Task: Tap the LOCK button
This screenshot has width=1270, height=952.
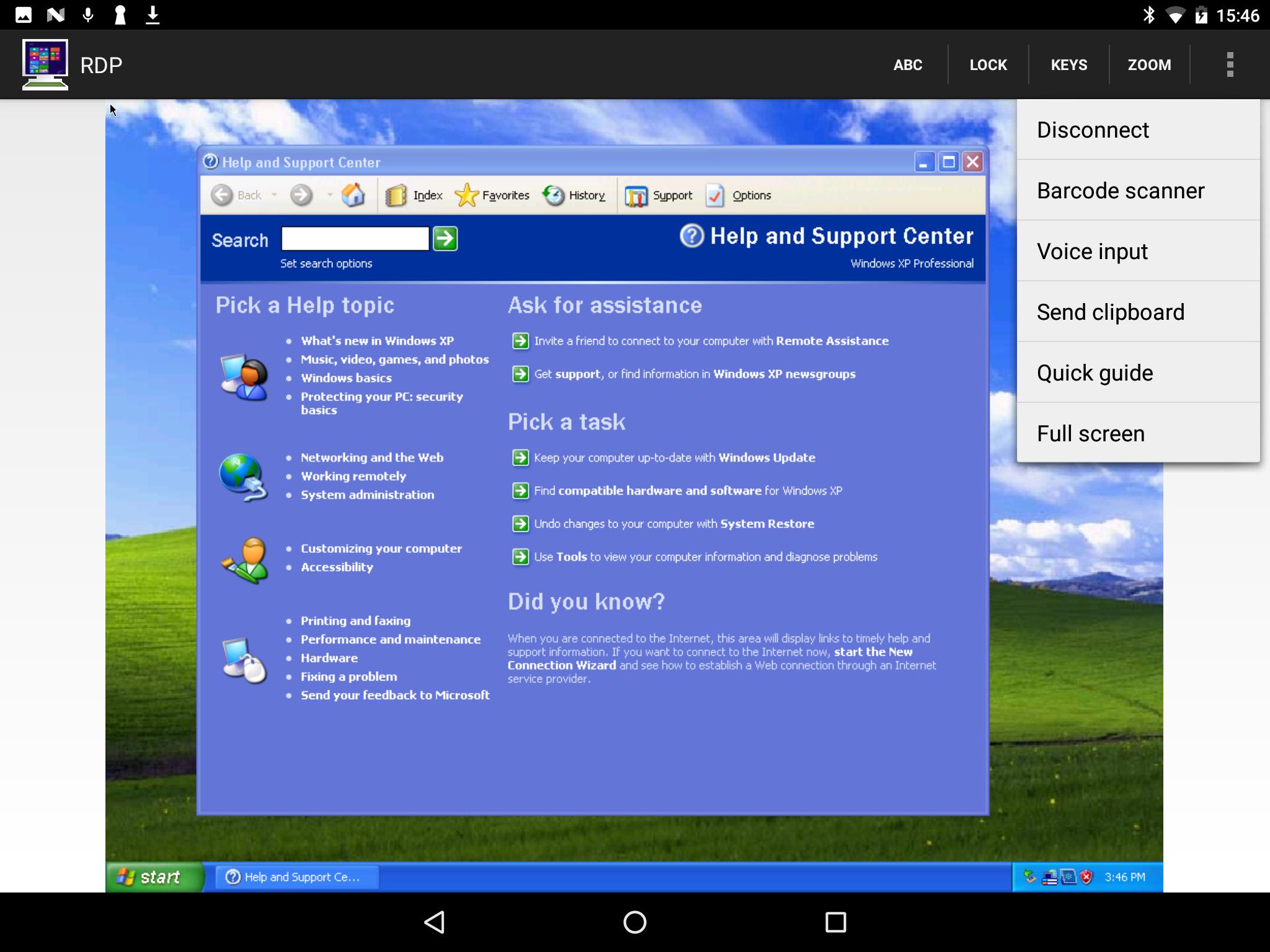Action: click(988, 64)
